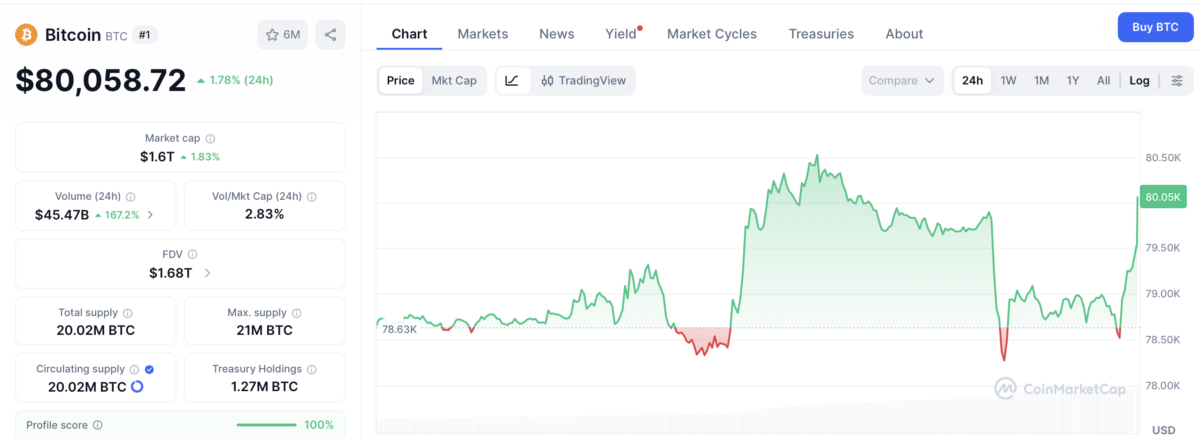
Task: Click the circulating supply ring icon
Action: (137, 386)
